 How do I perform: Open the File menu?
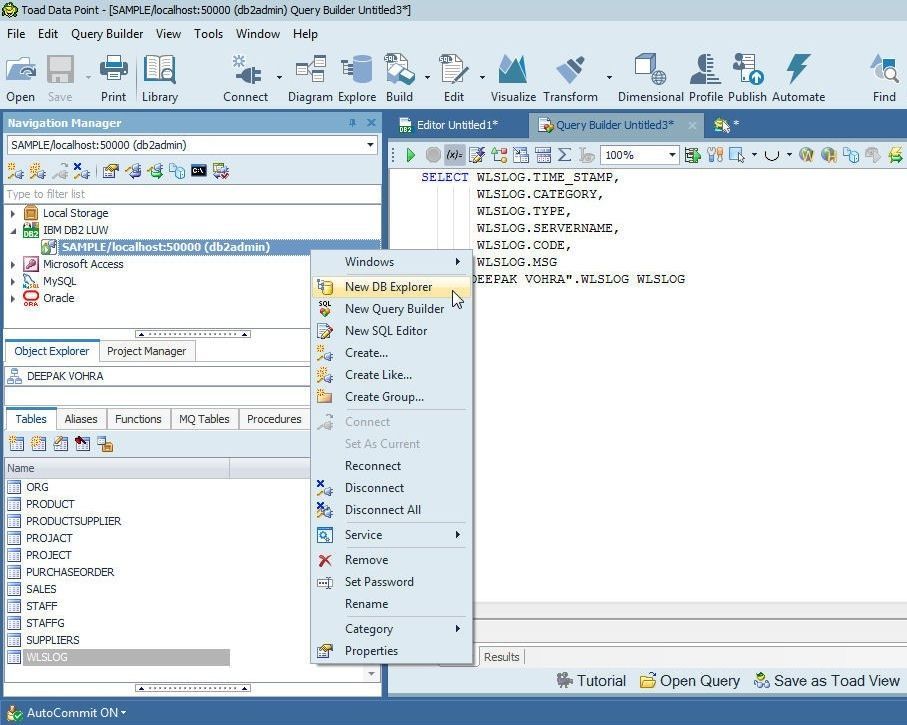point(16,34)
